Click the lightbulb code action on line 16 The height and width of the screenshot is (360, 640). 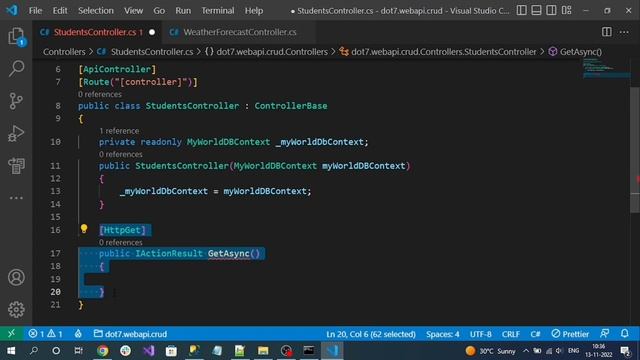pyautogui.click(x=84, y=229)
